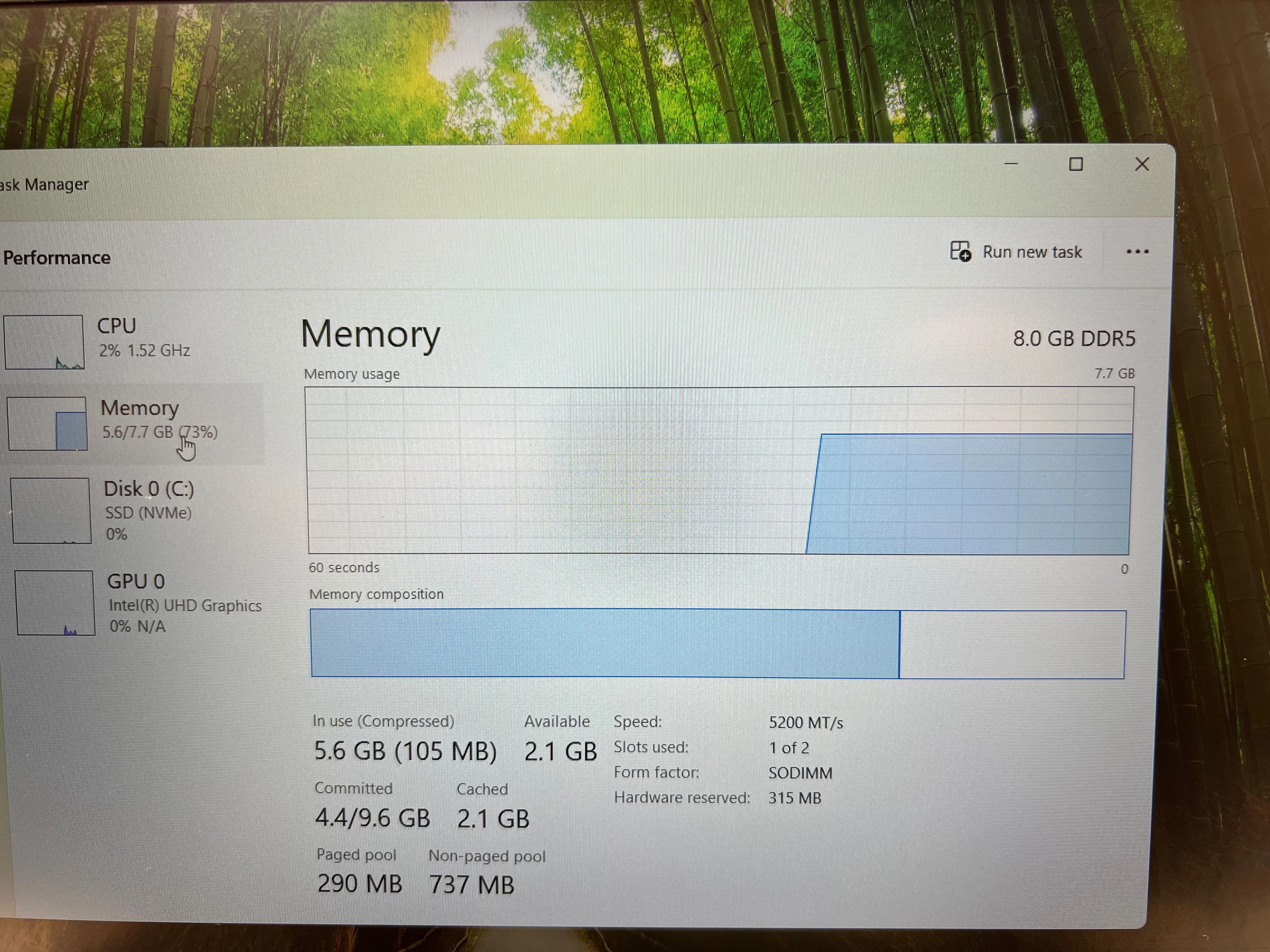Select Disk 0 (C:) SSD entry
Viewport: 1270px width, 952px height.
point(135,511)
